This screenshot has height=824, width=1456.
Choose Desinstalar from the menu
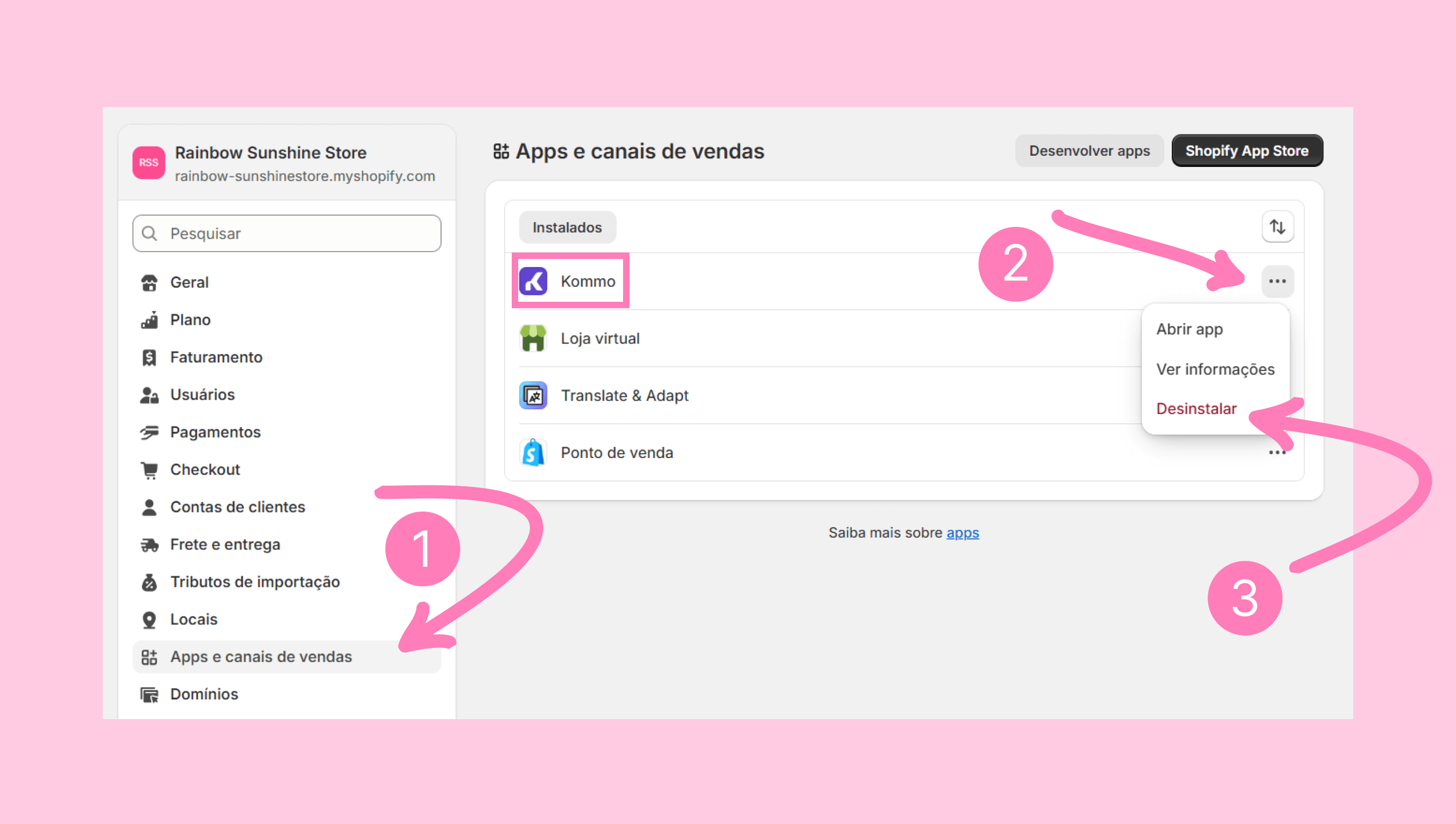pyautogui.click(x=1197, y=409)
